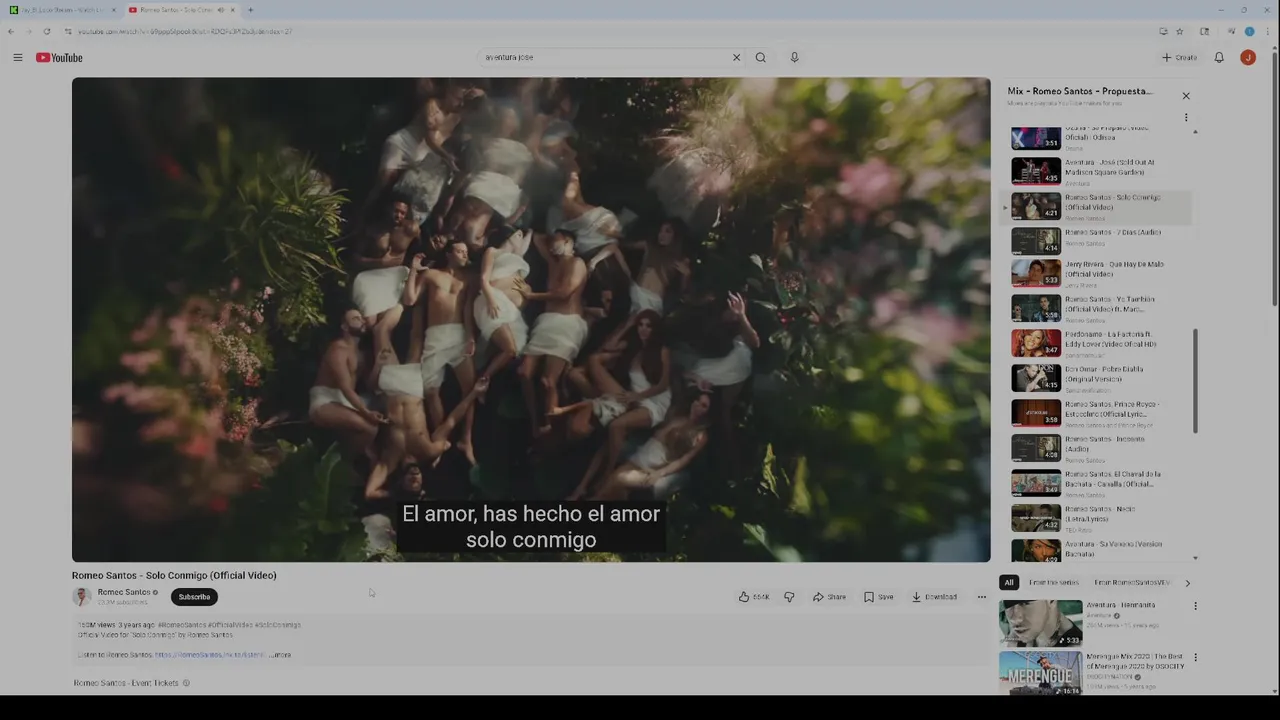Focus the search field containing 'aventura jose'
The height and width of the screenshot is (720, 1280).
[x=605, y=58]
